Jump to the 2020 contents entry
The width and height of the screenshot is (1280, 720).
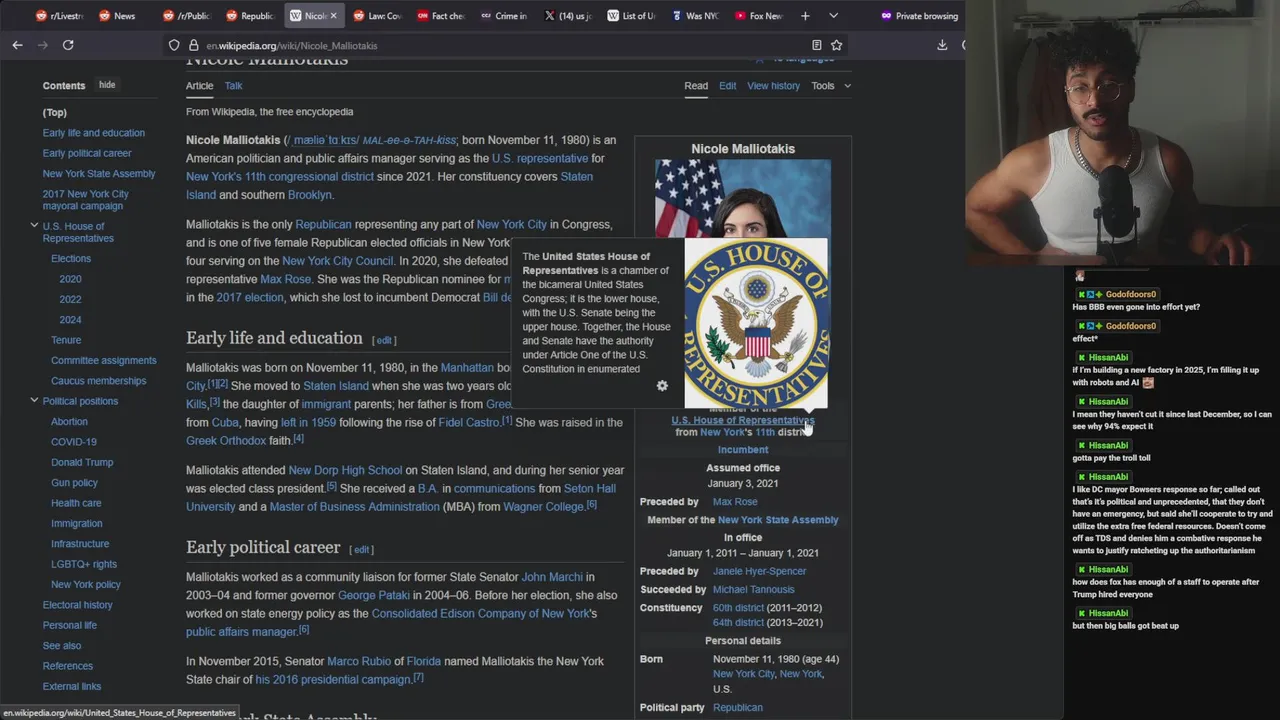pyautogui.click(x=70, y=279)
